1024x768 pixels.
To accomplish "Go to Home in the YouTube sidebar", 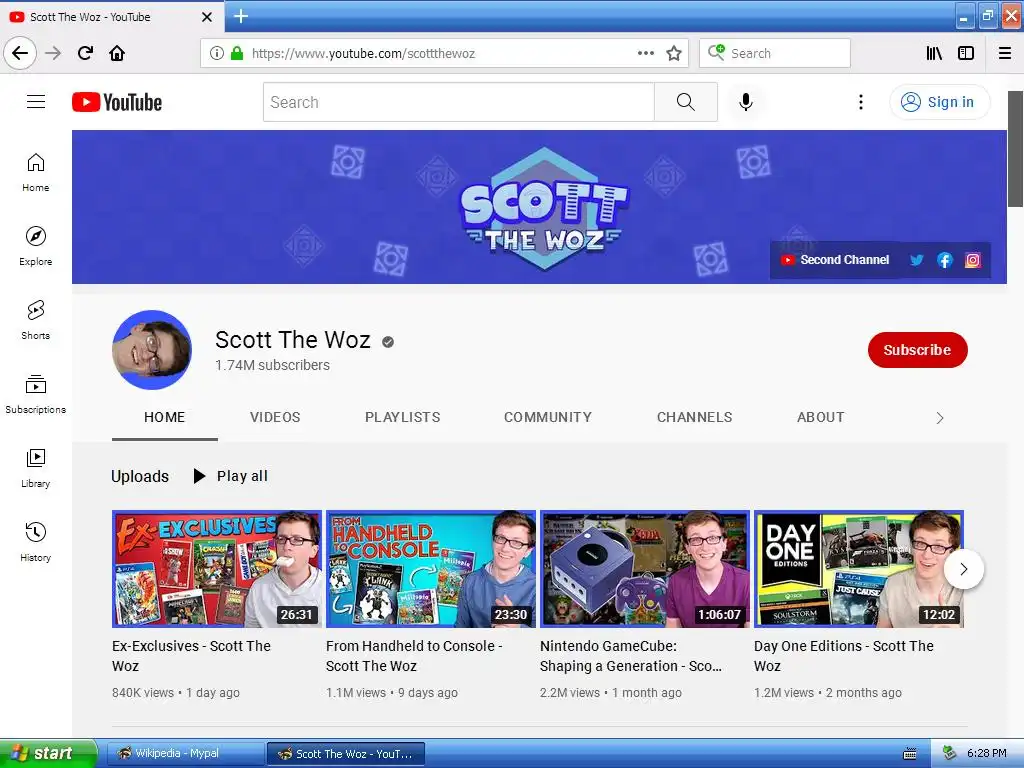I will pos(36,172).
